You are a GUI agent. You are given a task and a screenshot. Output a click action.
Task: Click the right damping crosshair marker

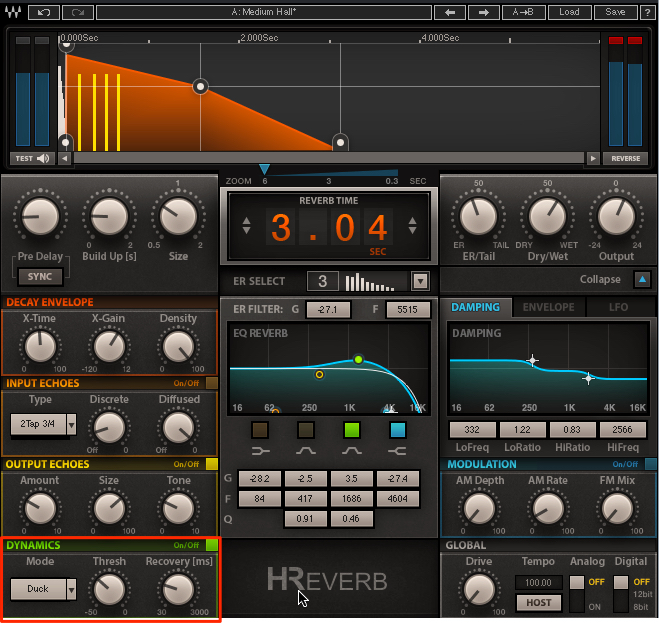588,378
